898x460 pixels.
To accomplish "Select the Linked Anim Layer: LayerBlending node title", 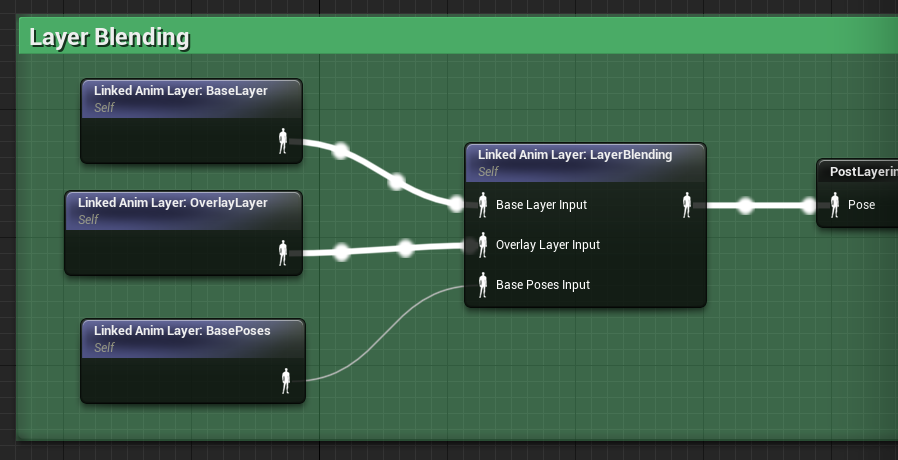I will tap(575, 155).
